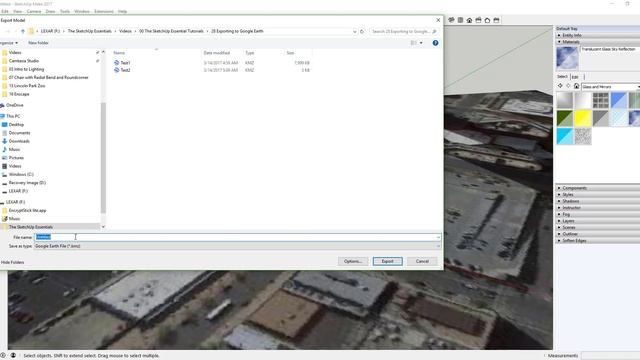Show In Model materials home icon
The height and width of the screenshot is (360, 640).
[576, 86]
